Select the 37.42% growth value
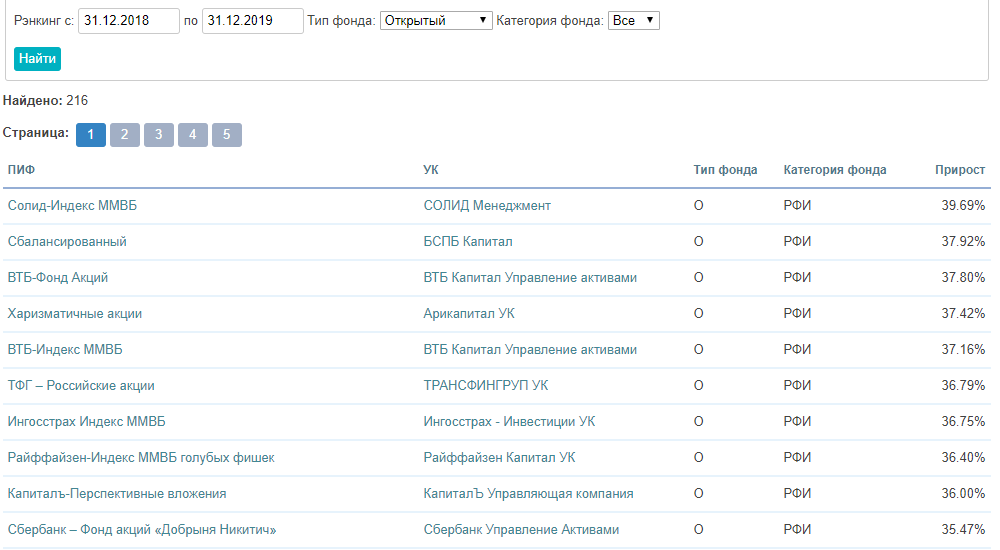 click(963, 313)
